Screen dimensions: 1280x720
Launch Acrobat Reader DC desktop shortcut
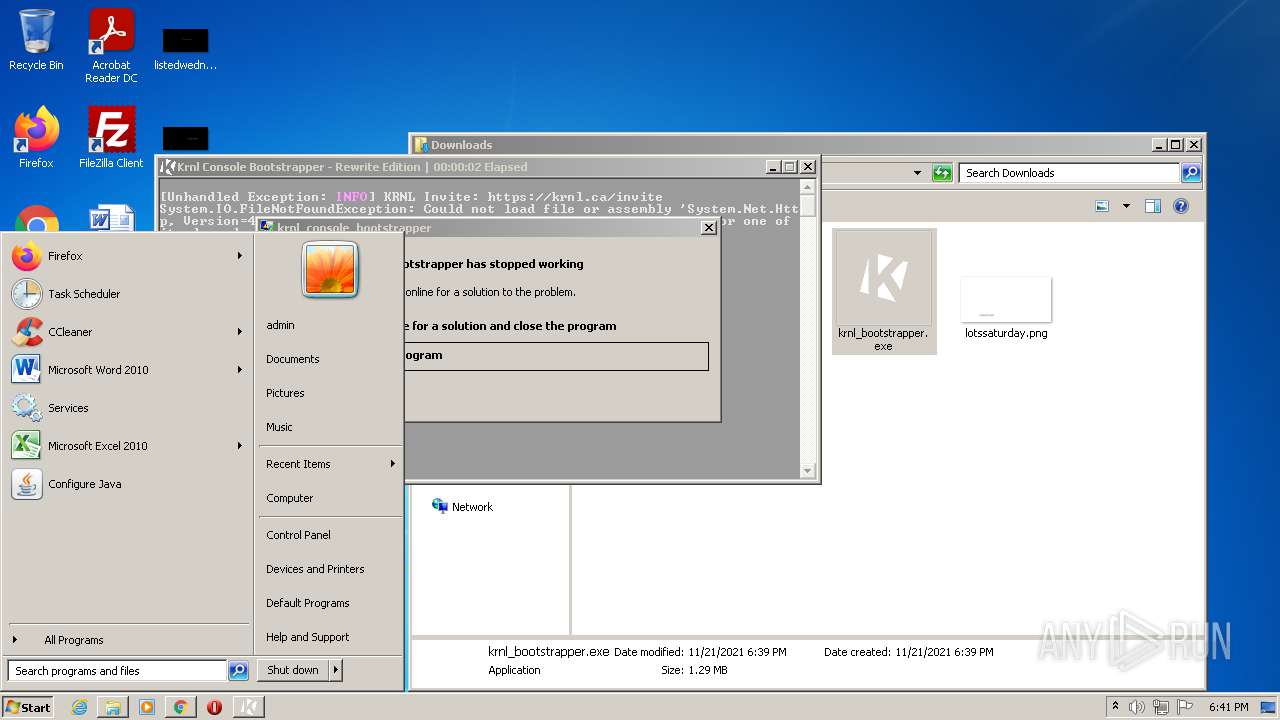111,46
